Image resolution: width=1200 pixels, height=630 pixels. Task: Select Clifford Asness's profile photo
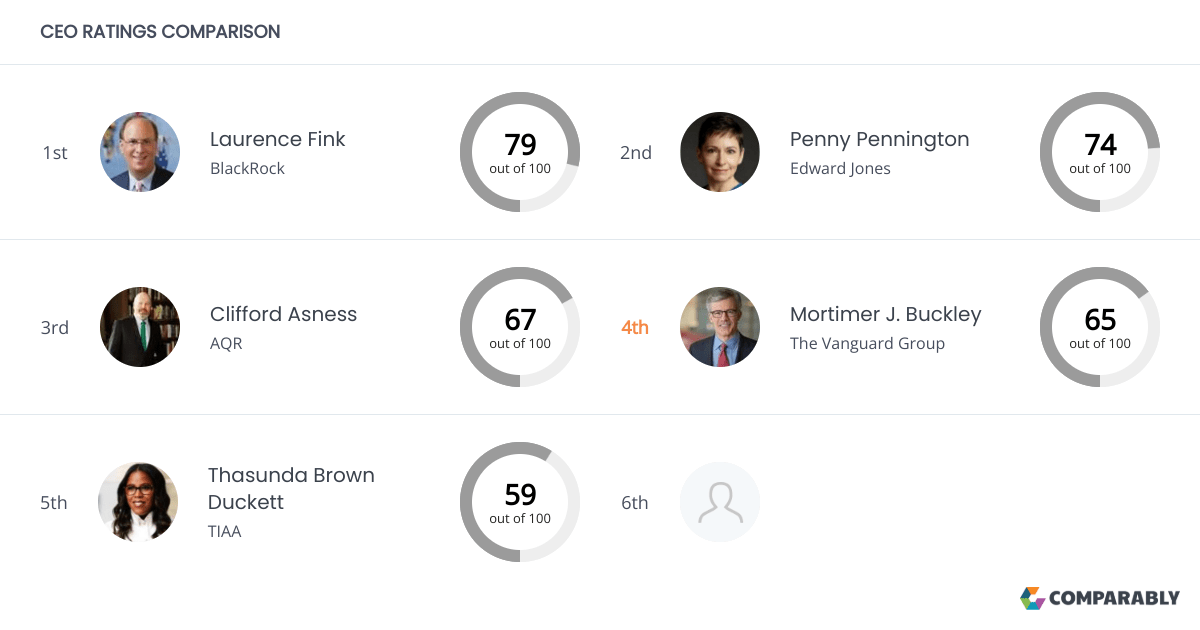(x=140, y=327)
